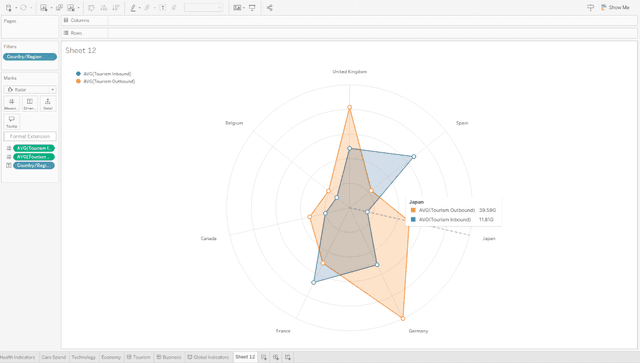
Task: Open dropdown arrow beside data source icon
Action: point(16,8)
